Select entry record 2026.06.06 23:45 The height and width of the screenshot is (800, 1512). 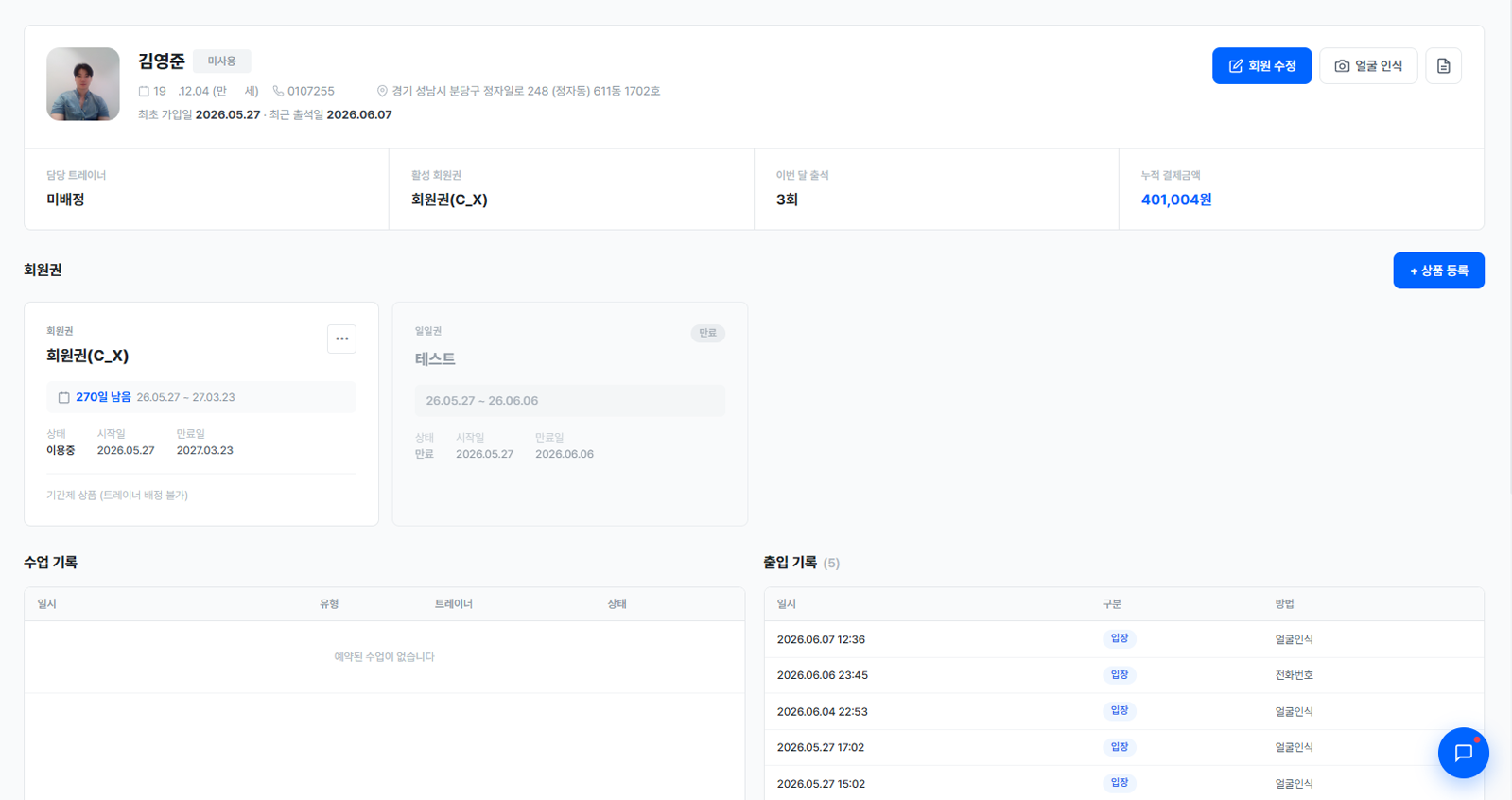pos(1123,675)
